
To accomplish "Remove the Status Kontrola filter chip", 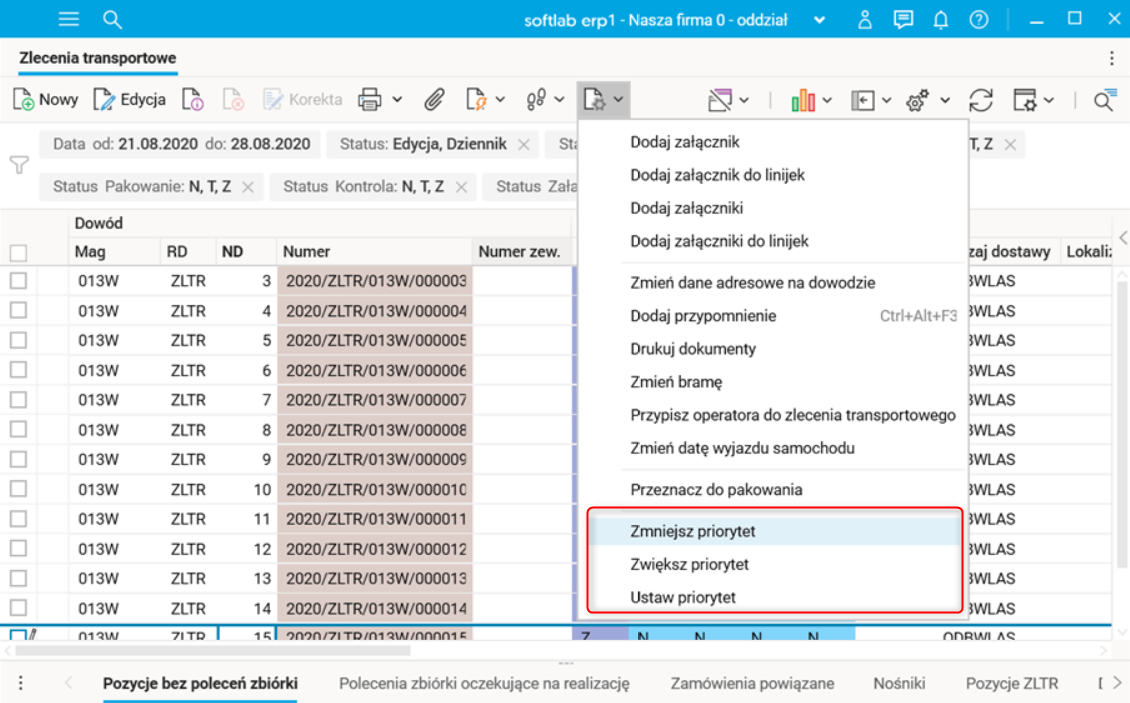I will click(x=462, y=187).
